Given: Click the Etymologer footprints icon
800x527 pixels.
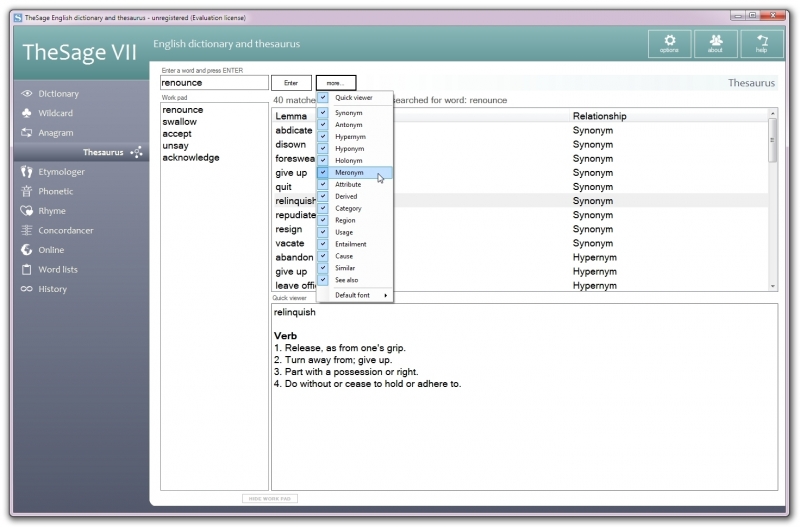Looking at the screenshot, I should [x=27, y=171].
